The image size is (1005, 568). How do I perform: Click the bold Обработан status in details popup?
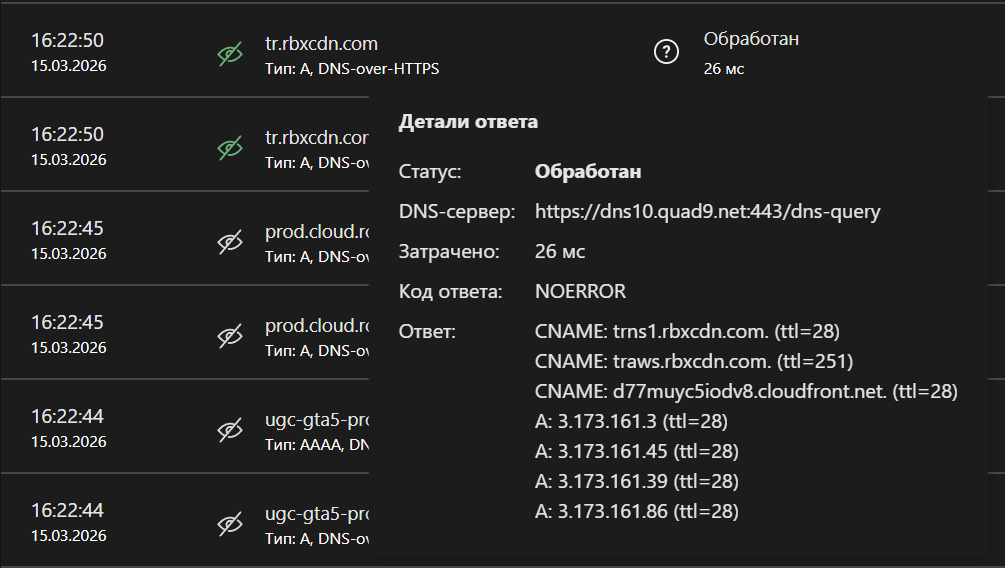coord(588,172)
